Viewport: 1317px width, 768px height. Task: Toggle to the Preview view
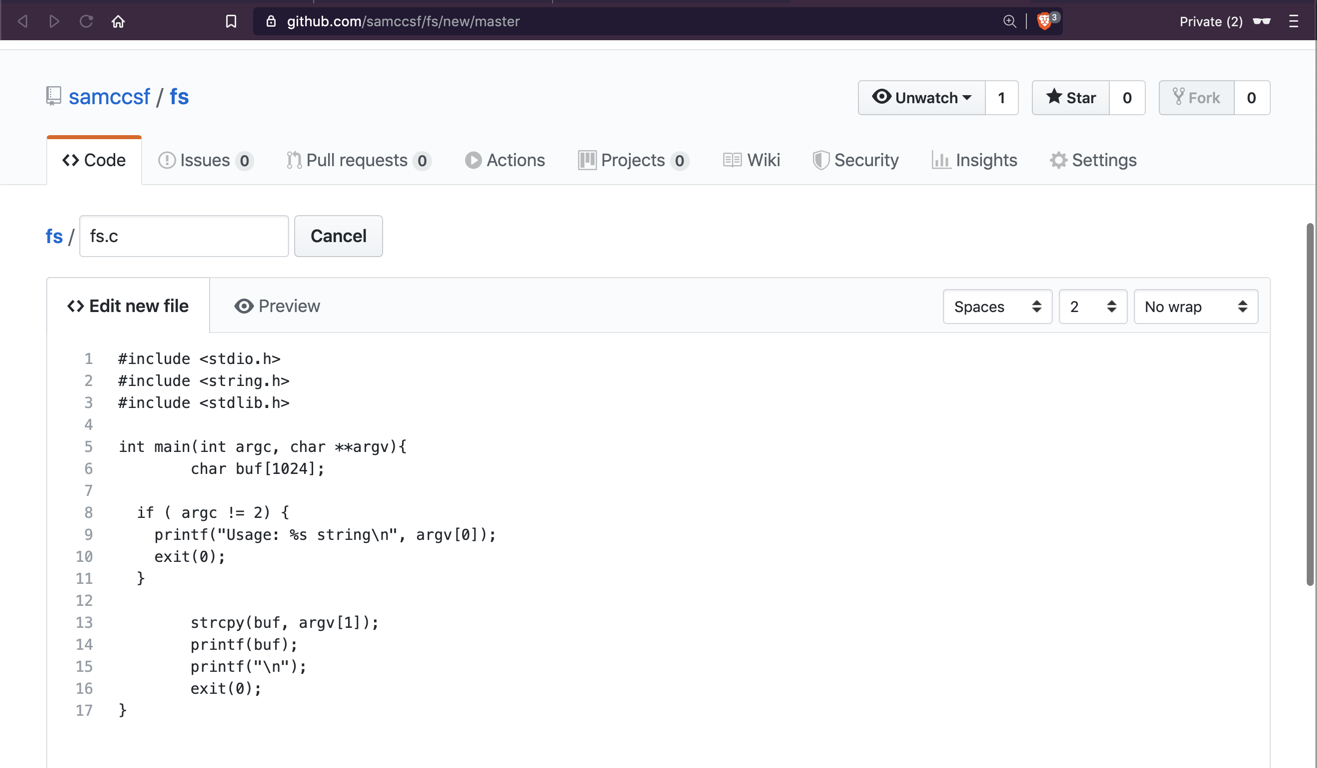click(x=277, y=306)
